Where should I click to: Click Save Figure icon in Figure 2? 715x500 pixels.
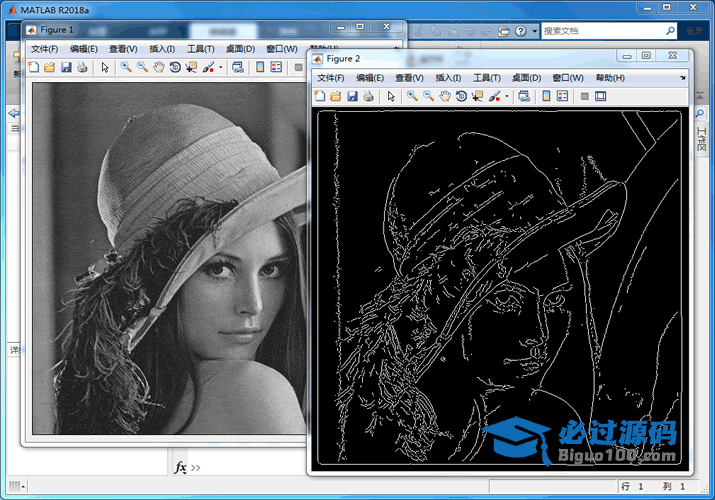point(352,97)
